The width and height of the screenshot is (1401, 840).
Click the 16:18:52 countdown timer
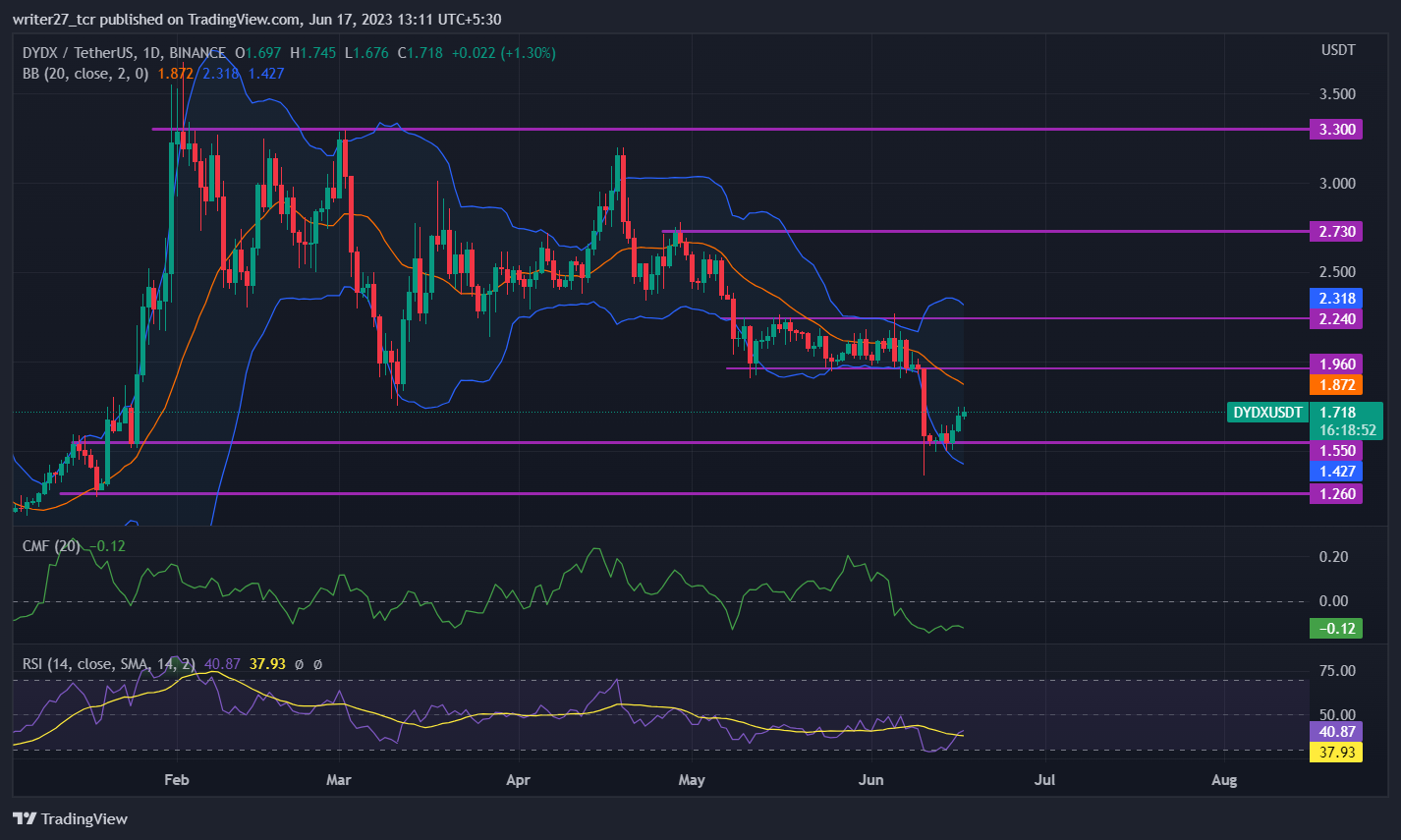[x=1345, y=430]
